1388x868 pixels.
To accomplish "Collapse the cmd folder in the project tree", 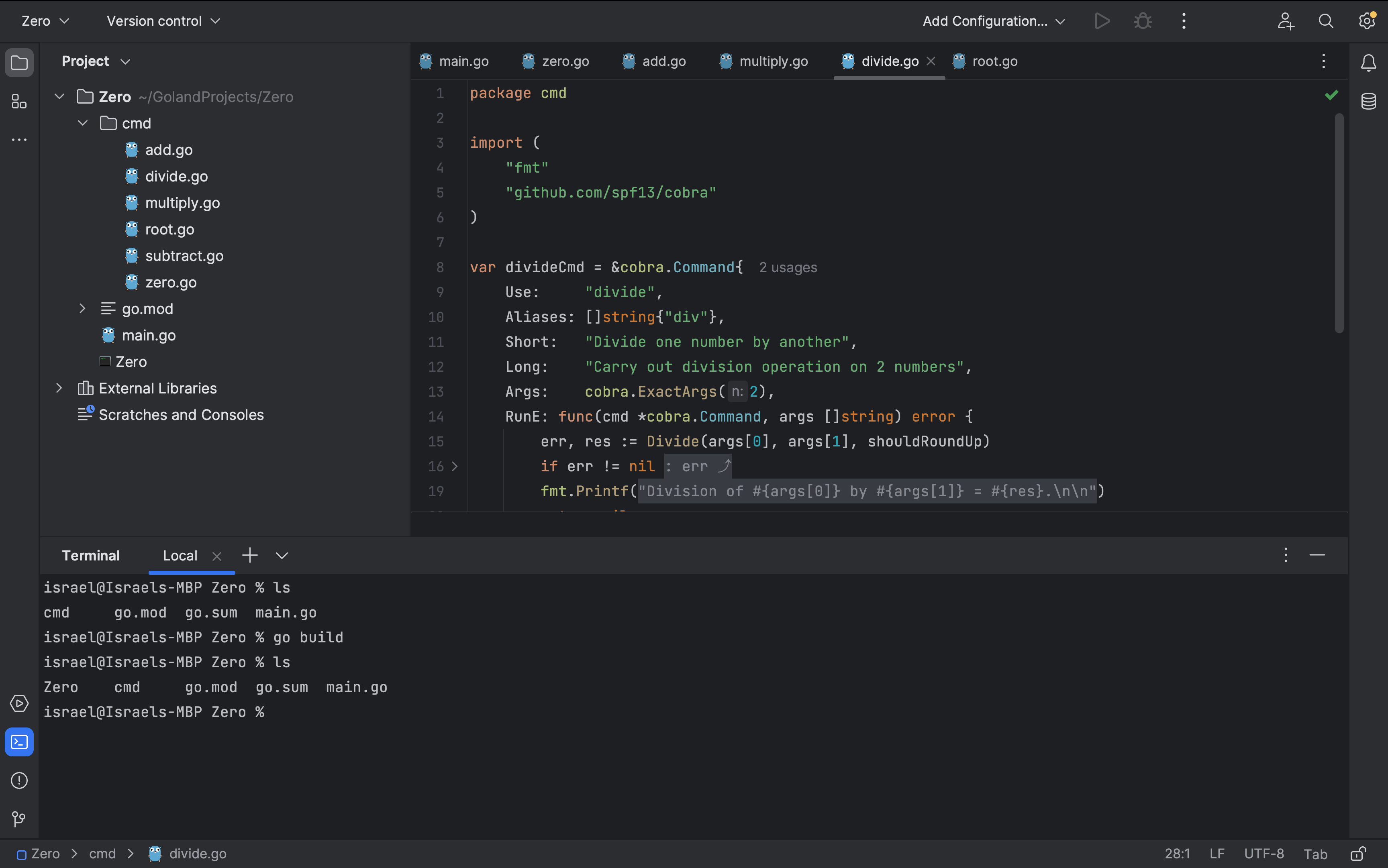I will (x=82, y=123).
